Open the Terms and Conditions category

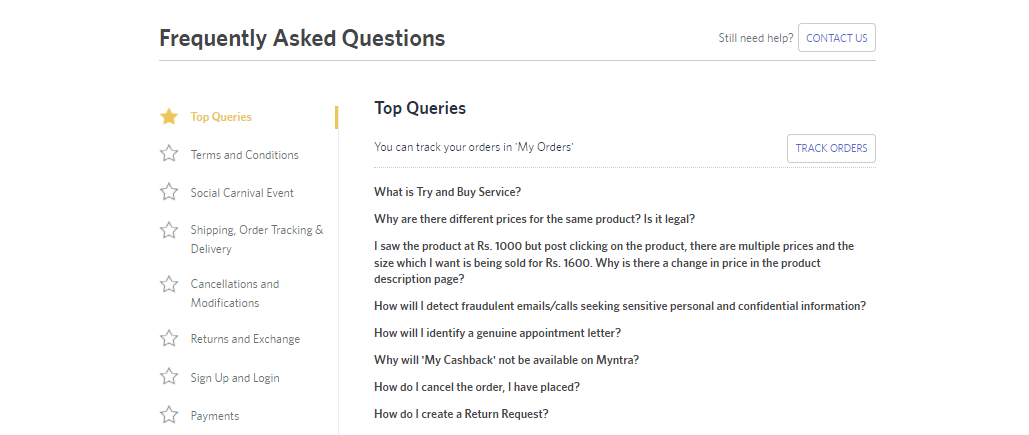[x=244, y=155]
